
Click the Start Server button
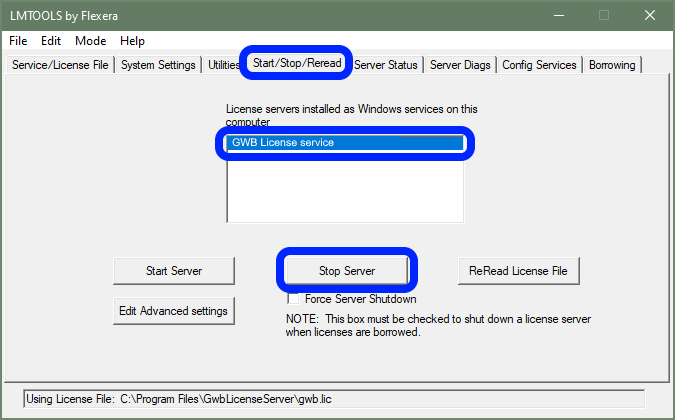pos(174,271)
